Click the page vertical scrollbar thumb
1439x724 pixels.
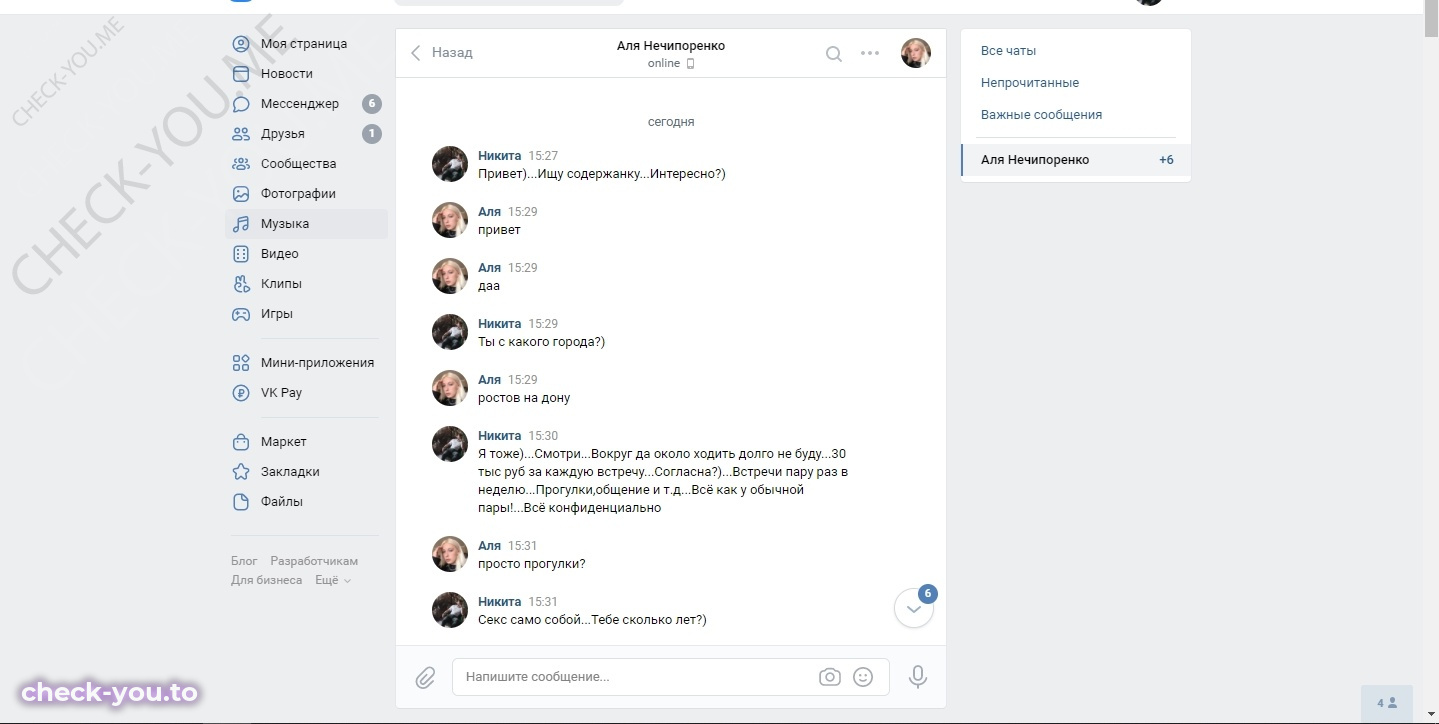pos(1431,18)
